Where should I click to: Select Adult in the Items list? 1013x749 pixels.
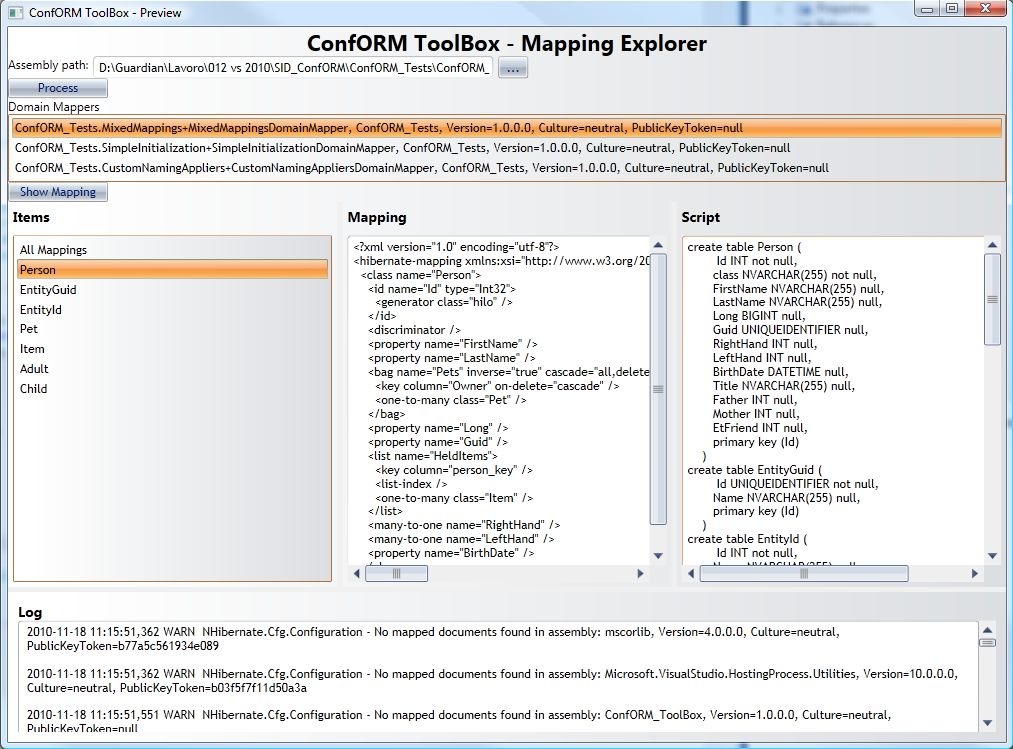pos(34,369)
